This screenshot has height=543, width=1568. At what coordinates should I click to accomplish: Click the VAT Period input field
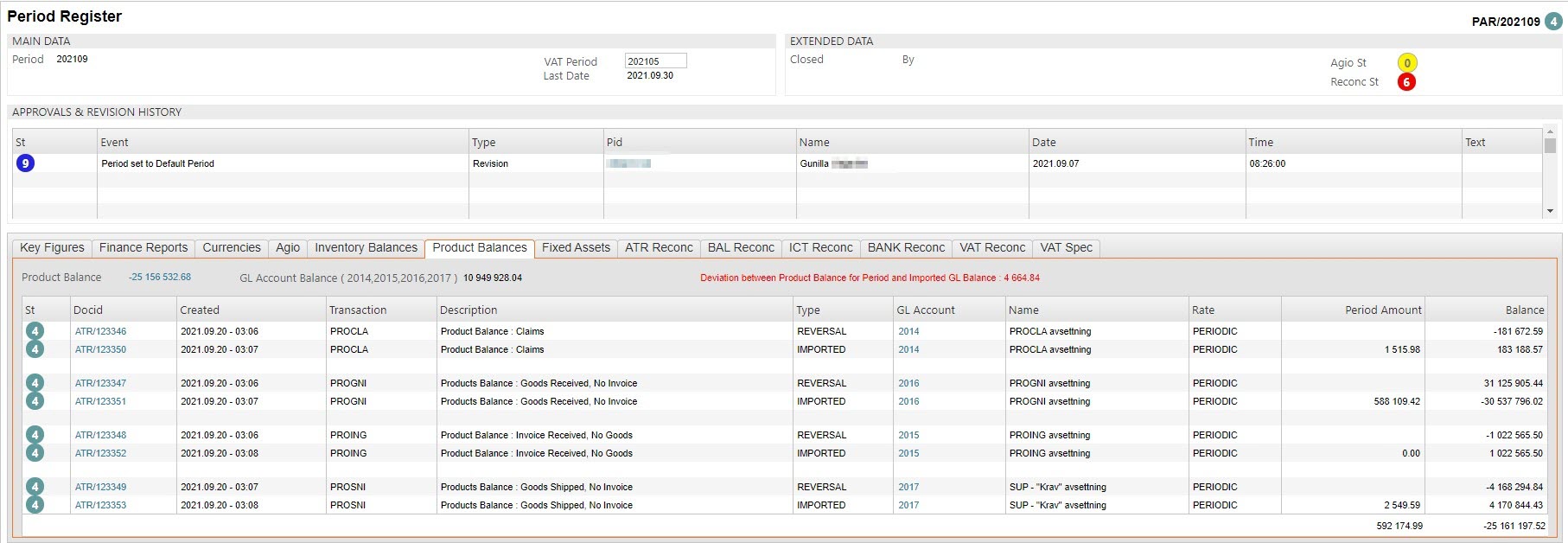[x=655, y=61]
